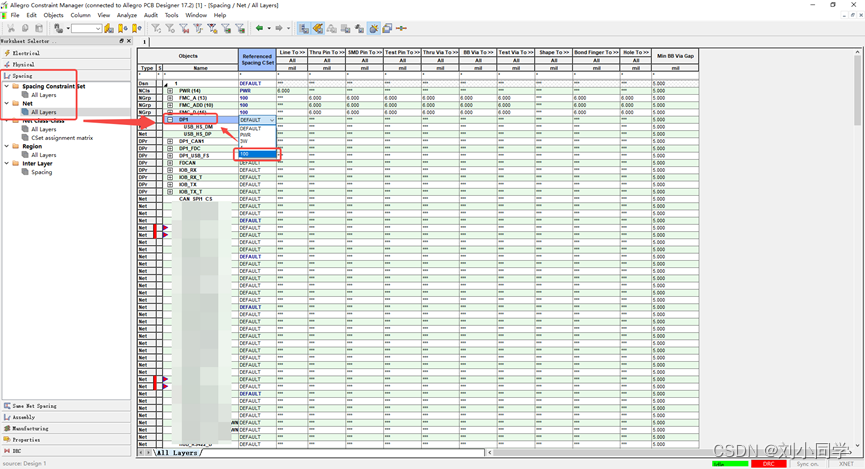
Task: Click the red DRC status indicator
Action: point(768,464)
